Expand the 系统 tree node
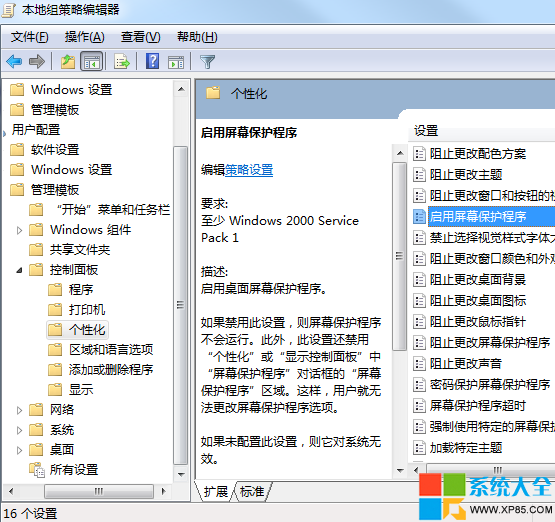 (x=19, y=430)
